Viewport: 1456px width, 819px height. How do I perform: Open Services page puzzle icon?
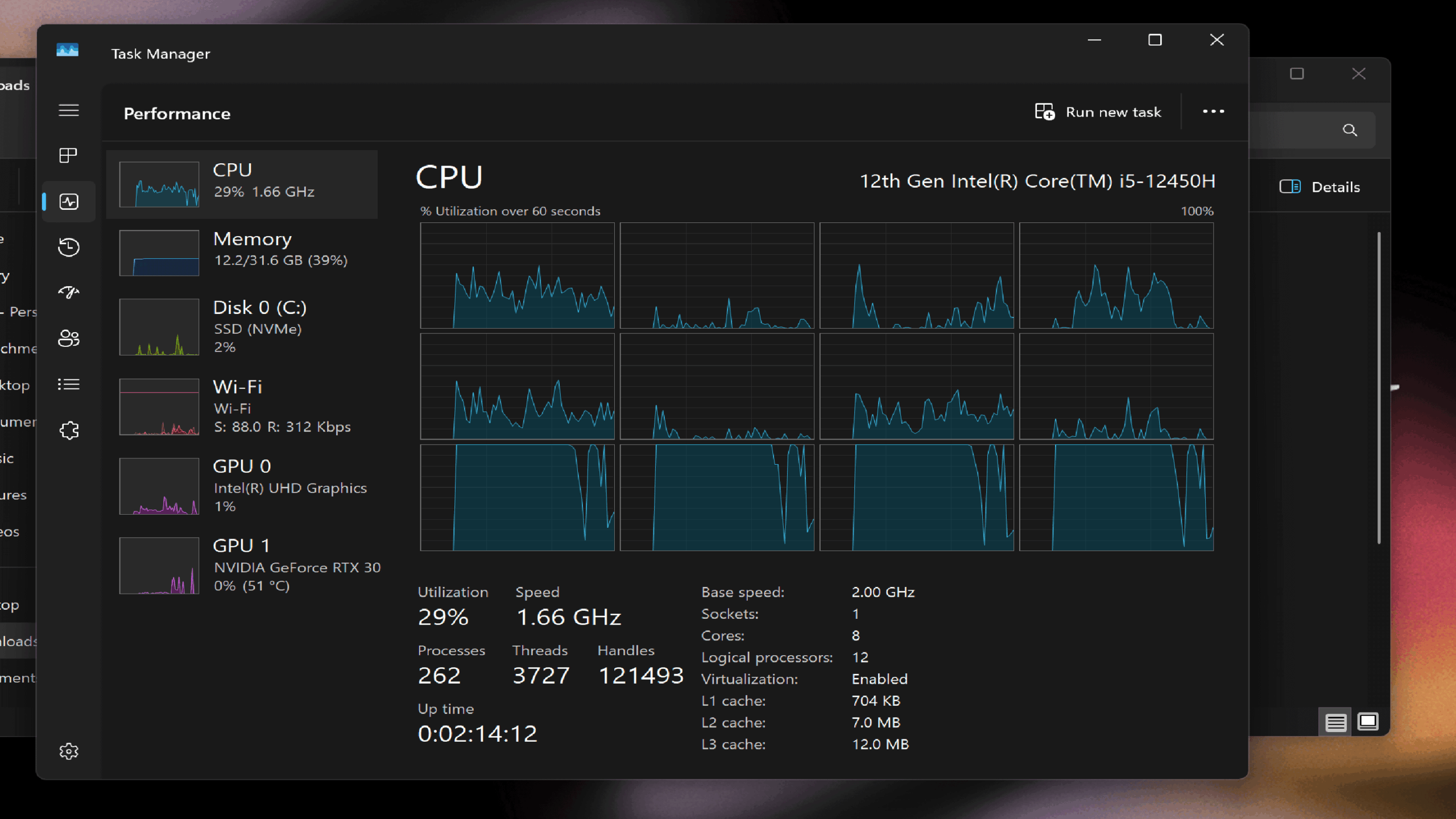click(68, 430)
